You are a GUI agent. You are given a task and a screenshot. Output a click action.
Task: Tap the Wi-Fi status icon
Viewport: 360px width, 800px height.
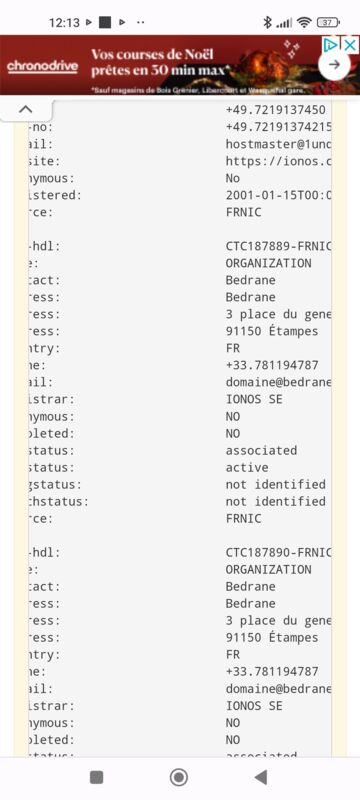click(304, 22)
